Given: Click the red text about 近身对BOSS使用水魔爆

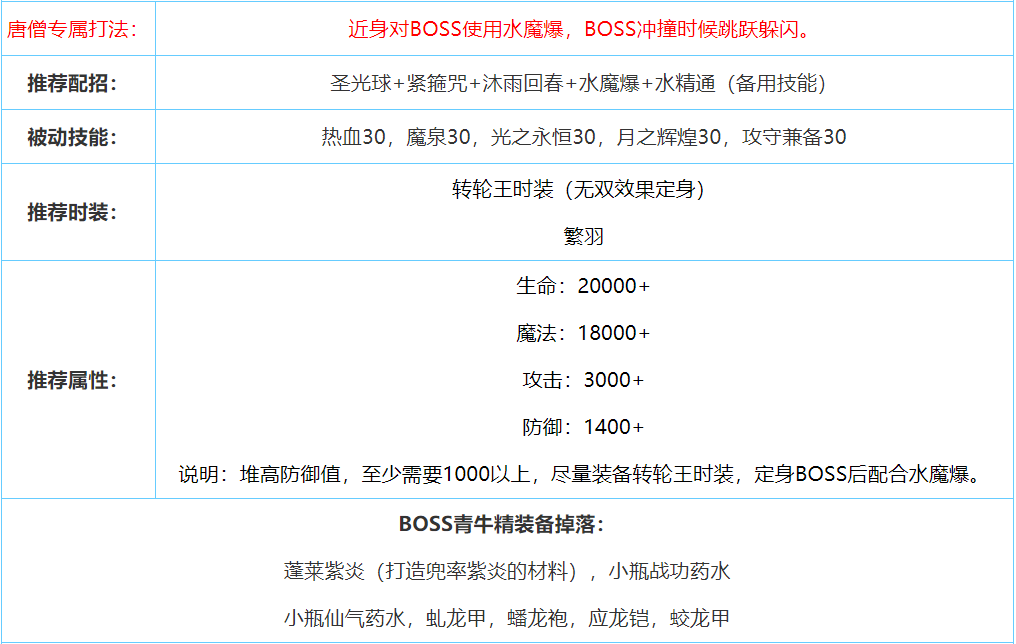Looking at the screenshot, I should pos(584,29).
